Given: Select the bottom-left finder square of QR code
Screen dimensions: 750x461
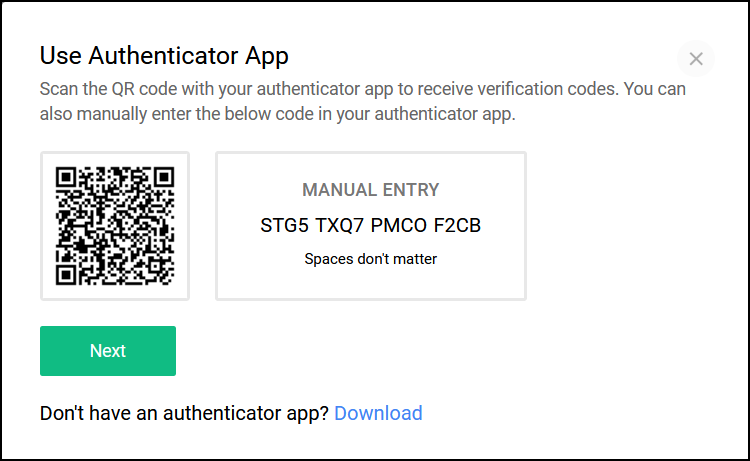Looking at the screenshot, I should 66,275.
